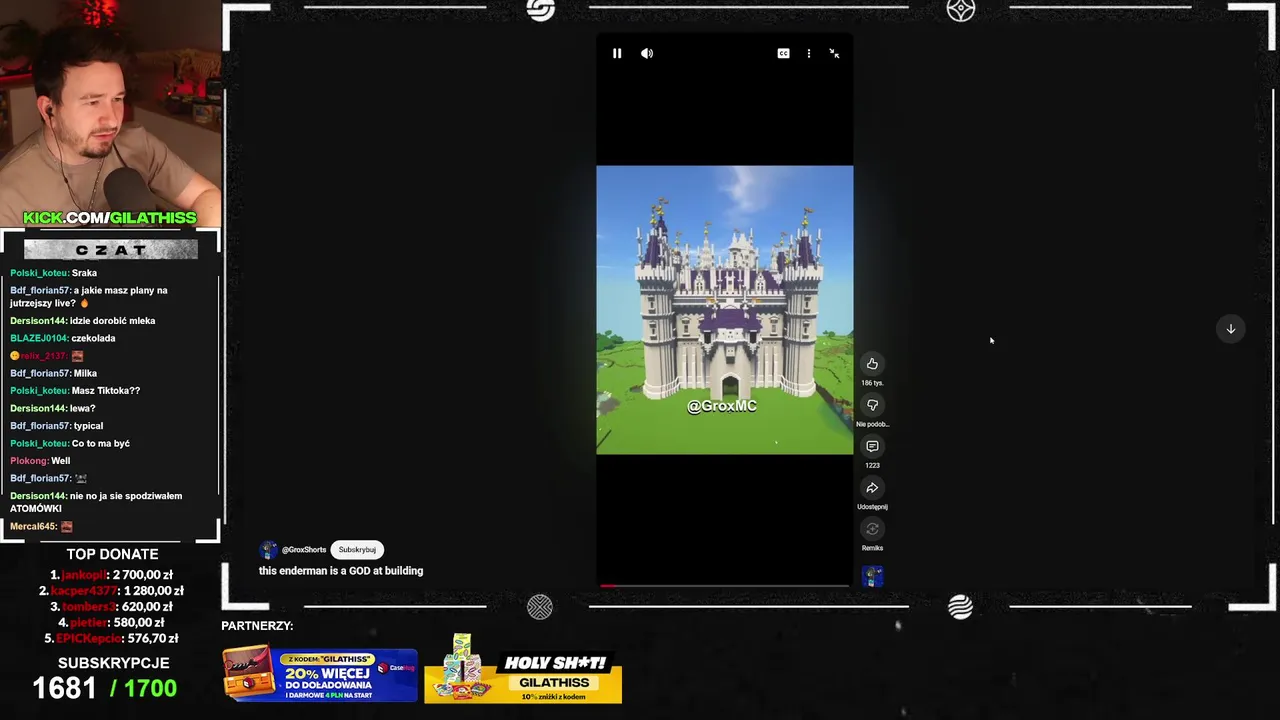Click the GroxShorts channel avatar
Image resolution: width=1280 pixels, height=720 pixels.
pyautogui.click(x=268, y=550)
